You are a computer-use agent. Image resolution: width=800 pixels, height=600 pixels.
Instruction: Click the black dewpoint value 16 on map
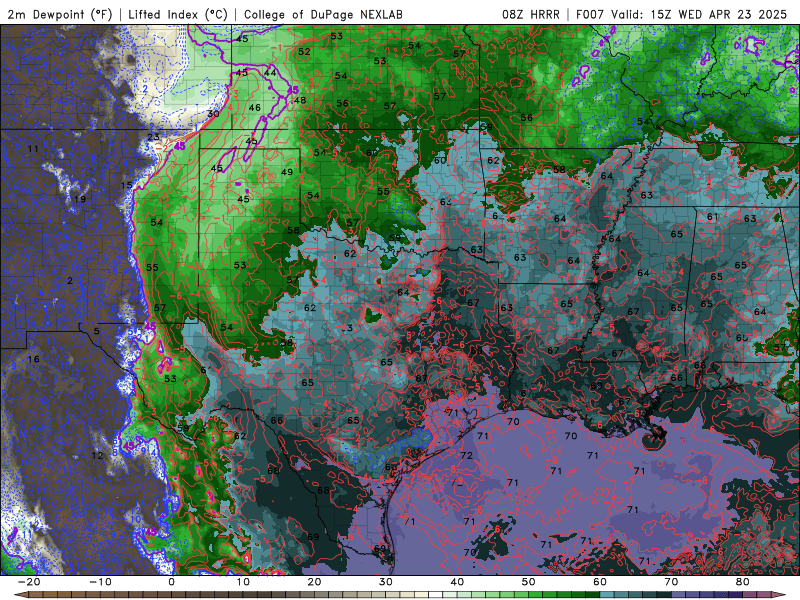click(x=33, y=359)
